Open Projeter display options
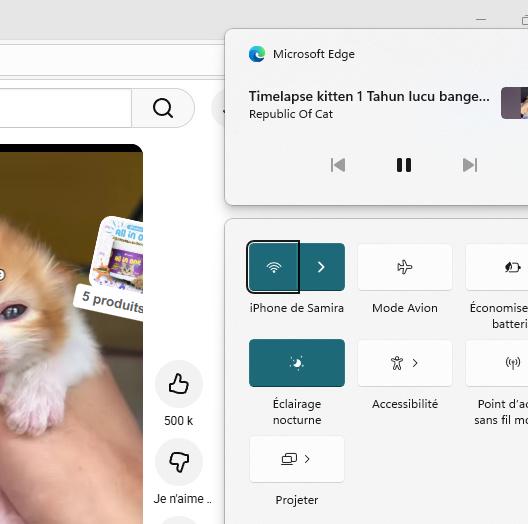 pos(297,459)
